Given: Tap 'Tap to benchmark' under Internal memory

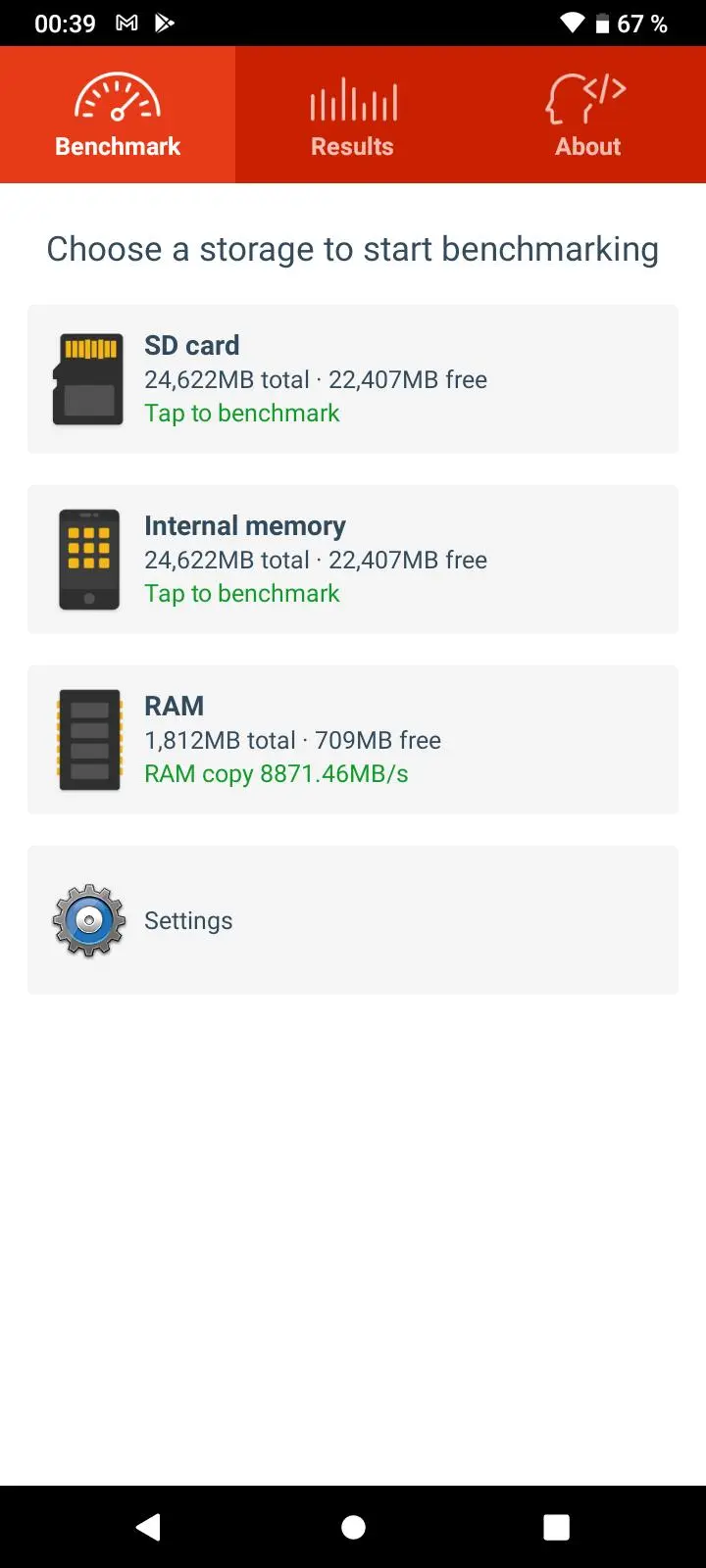Looking at the screenshot, I should (242, 594).
